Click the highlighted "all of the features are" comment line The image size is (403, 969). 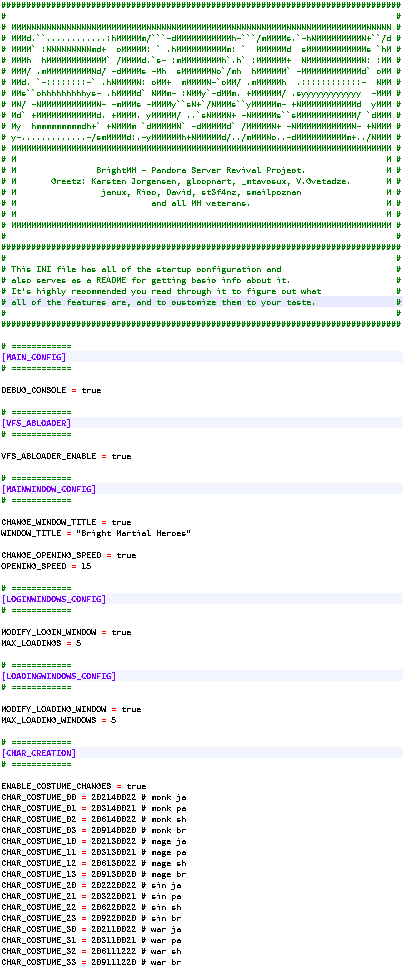tap(163, 302)
